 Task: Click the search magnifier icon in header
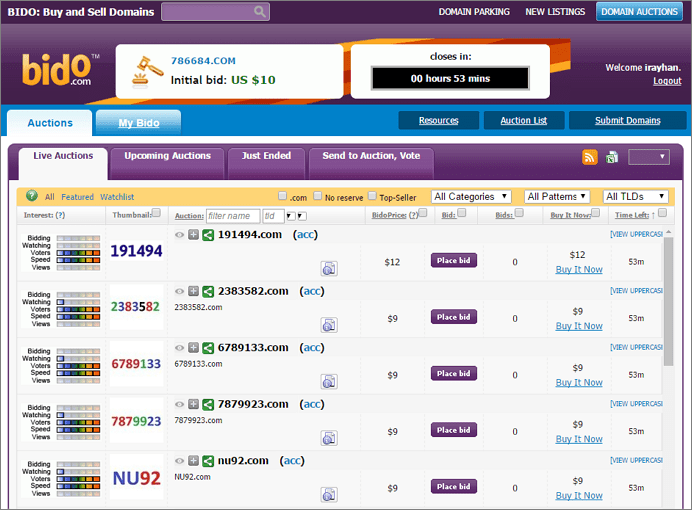coord(260,11)
